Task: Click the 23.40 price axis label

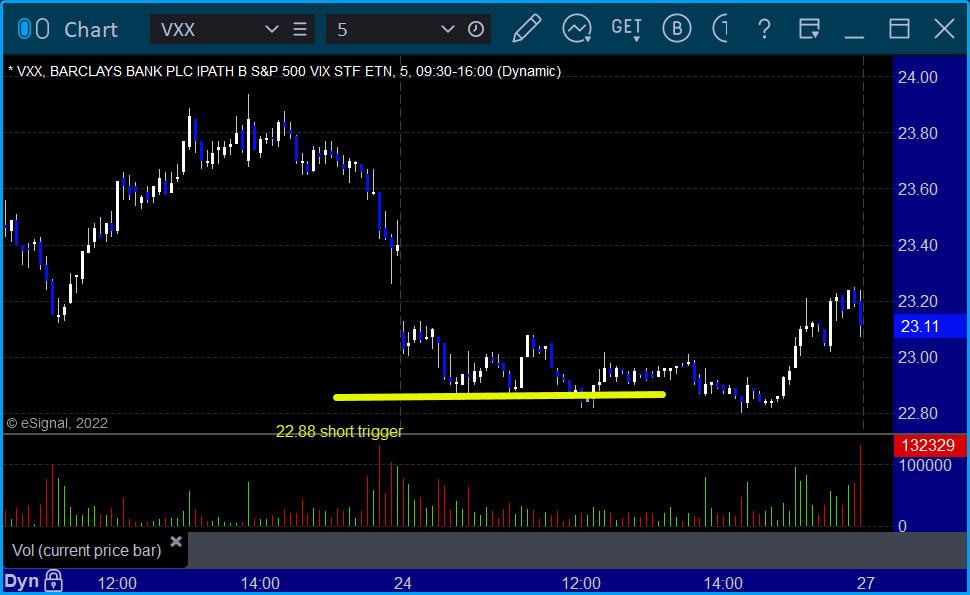Action: [x=917, y=246]
